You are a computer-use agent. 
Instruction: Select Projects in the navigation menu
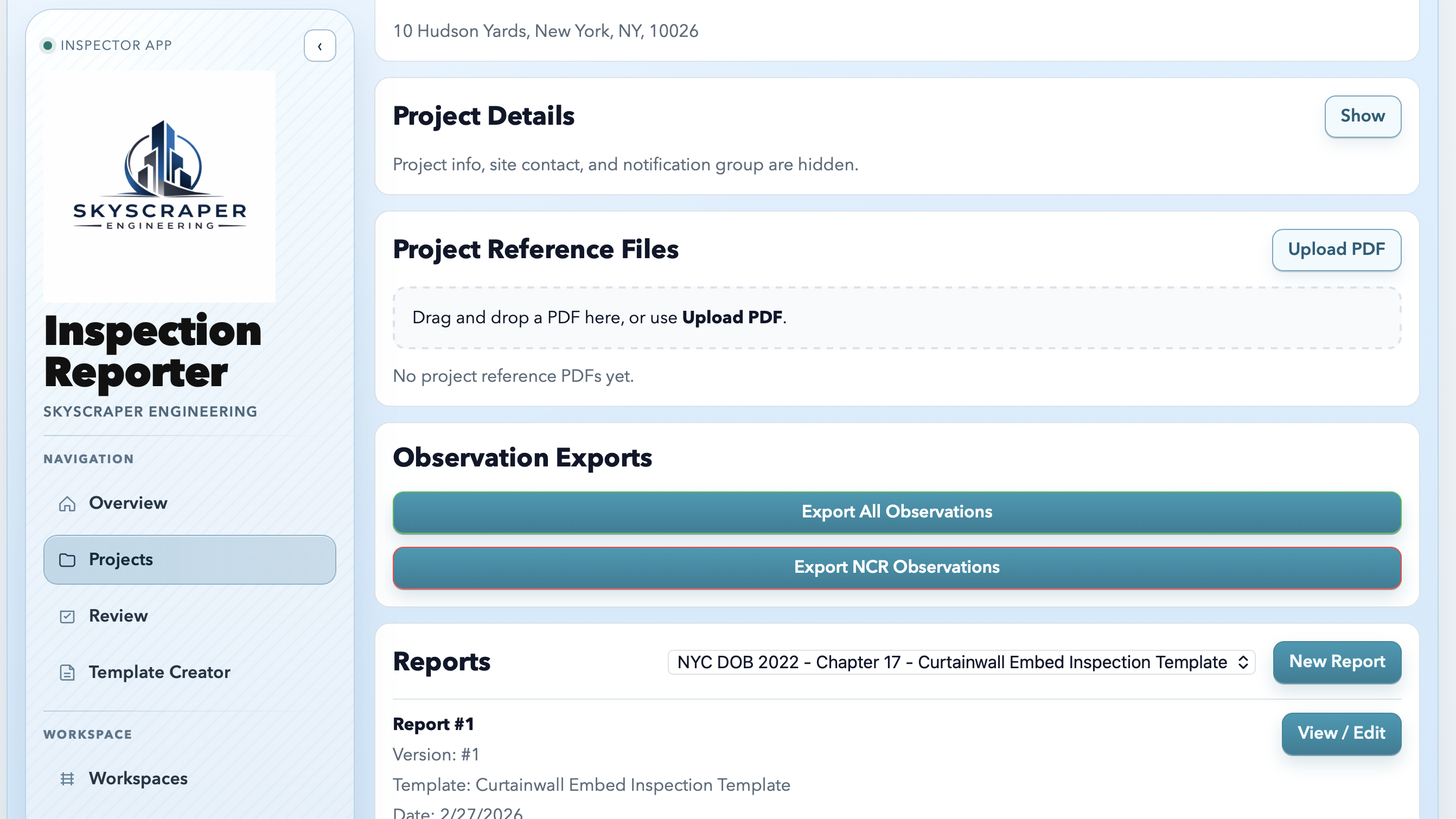(120, 560)
